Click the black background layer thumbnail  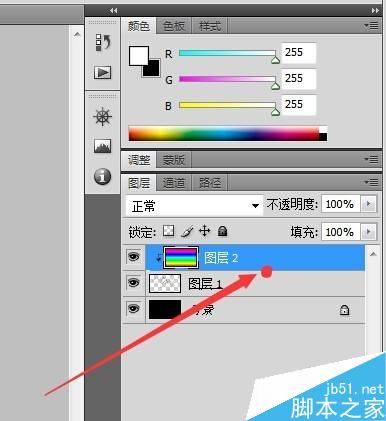[165, 310]
